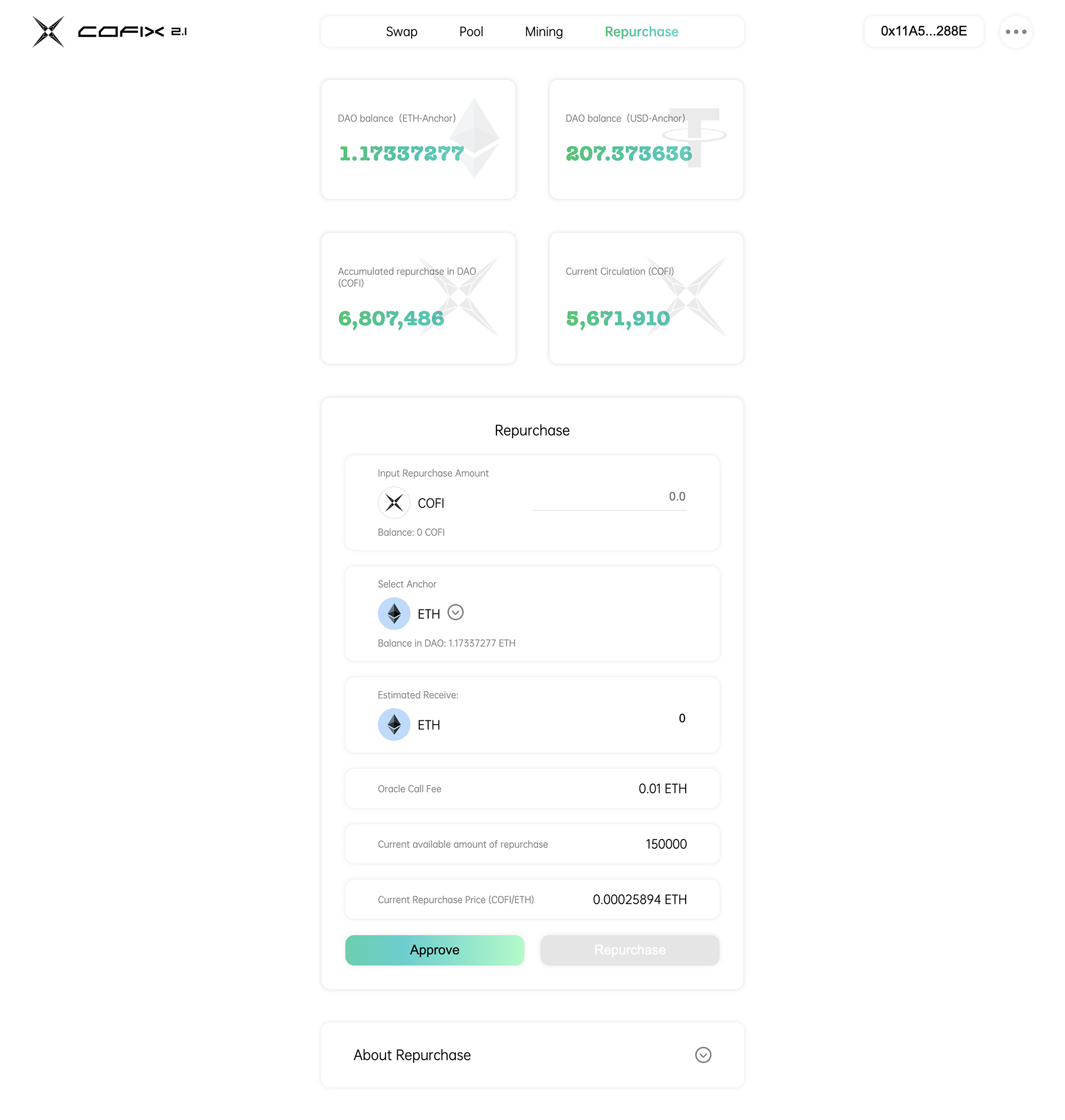Open the three-dots more menu
Screen dimensions: 1065x1120
click(x=1016, y=32)
